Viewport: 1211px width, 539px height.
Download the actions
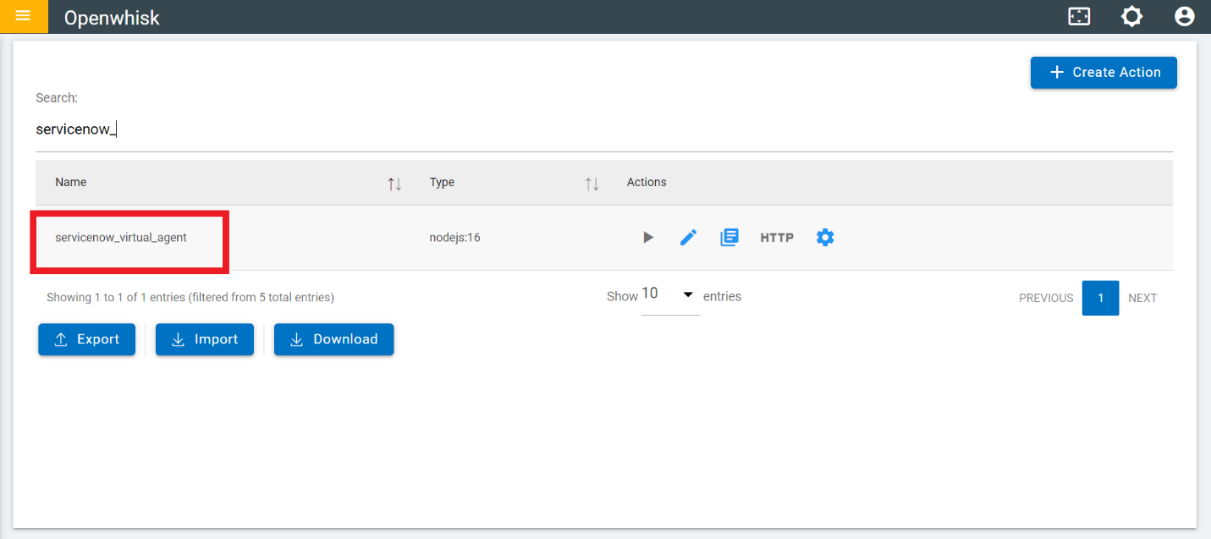click(334, 339)
